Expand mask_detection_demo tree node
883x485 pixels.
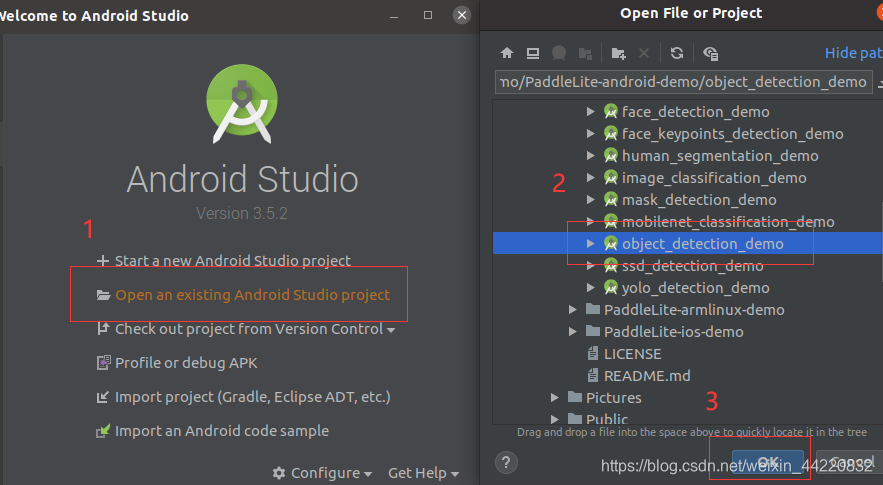[x=590, y=199]
